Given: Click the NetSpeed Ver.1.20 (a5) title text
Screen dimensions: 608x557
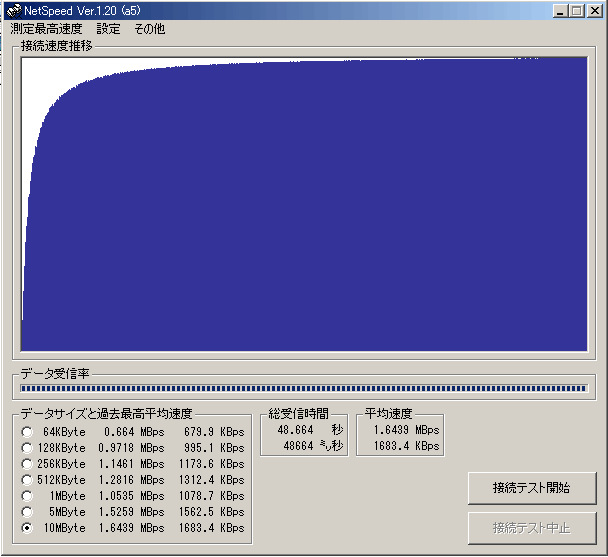Looking at the screenshot, I should pos(82,11).
